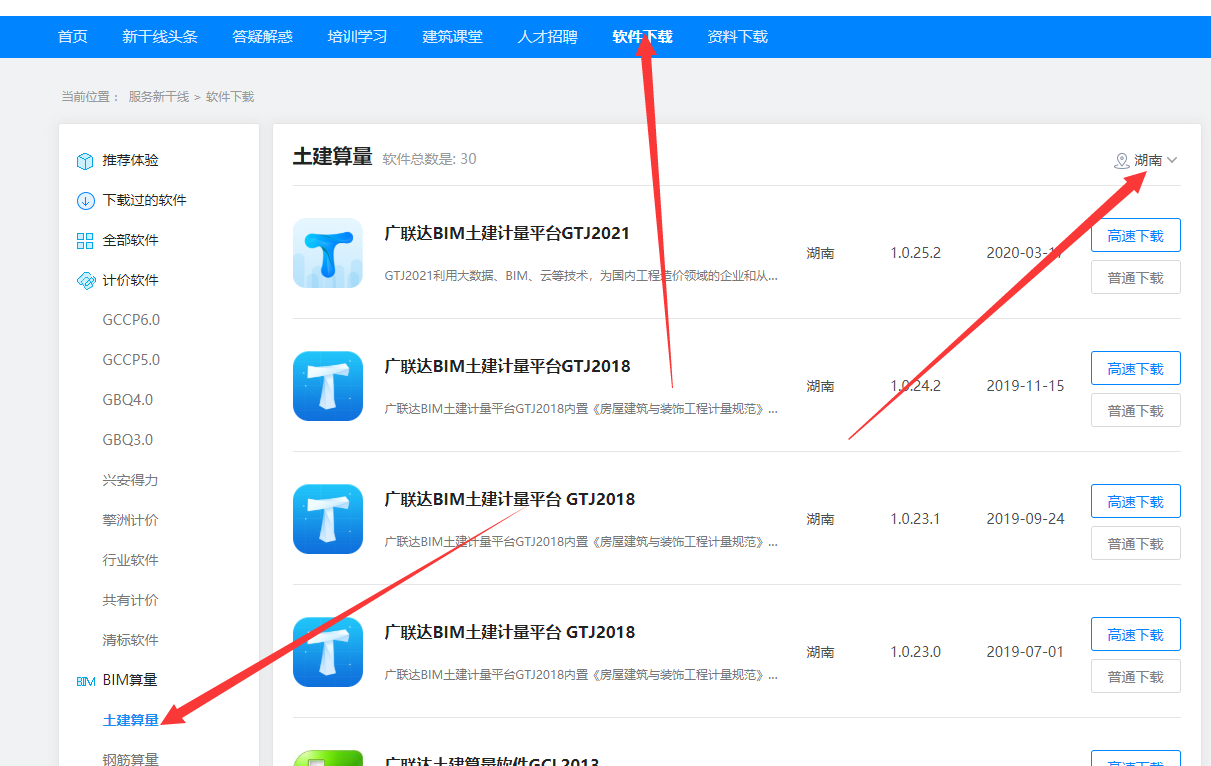Screen dimensions: 1211x766
Task: Open GTJ2018 logo for version 1.0.24.2
Action: click(328, 386)
